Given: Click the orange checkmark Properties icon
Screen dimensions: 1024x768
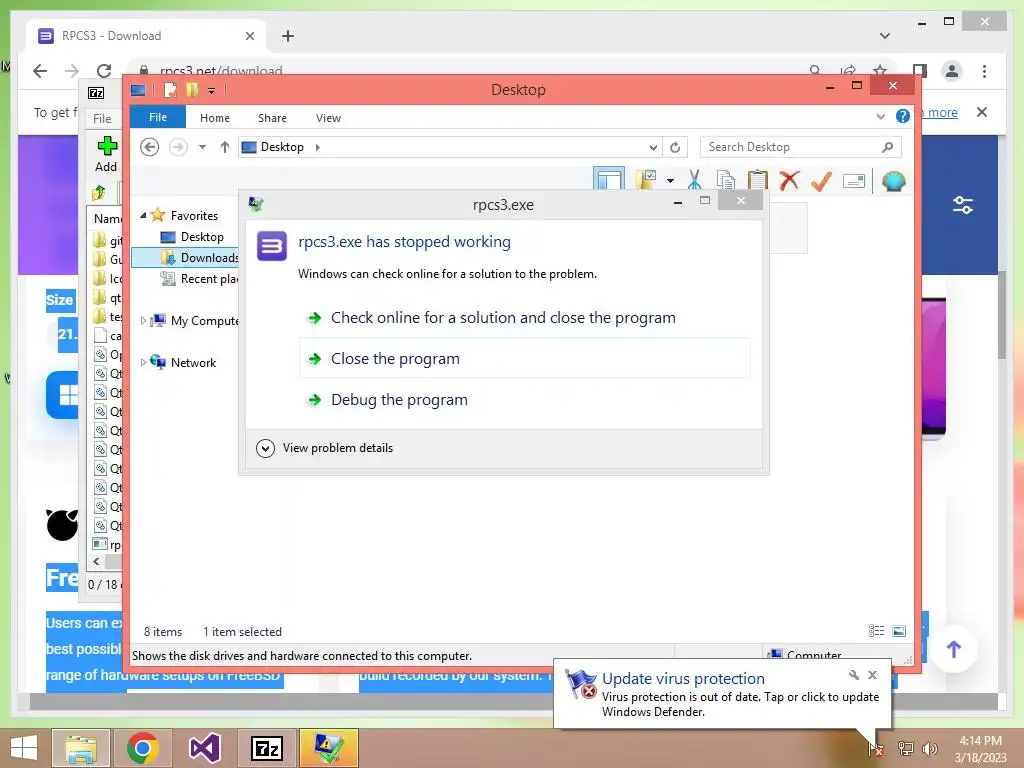Looking at the screenshot, I should click(821, 180).
